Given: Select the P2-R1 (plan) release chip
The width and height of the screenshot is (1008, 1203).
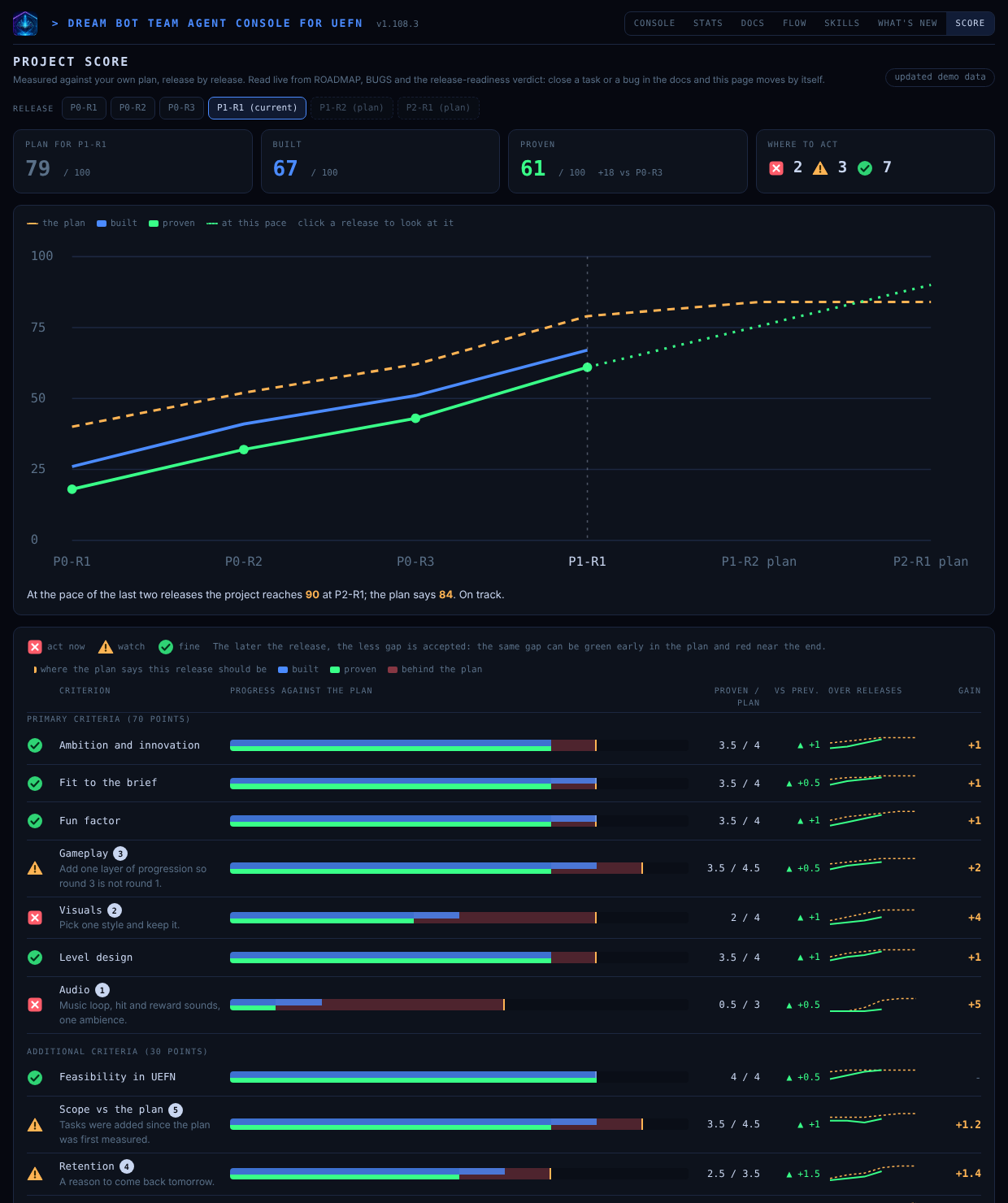Looking at the screenshot, I should click(438, 108).
